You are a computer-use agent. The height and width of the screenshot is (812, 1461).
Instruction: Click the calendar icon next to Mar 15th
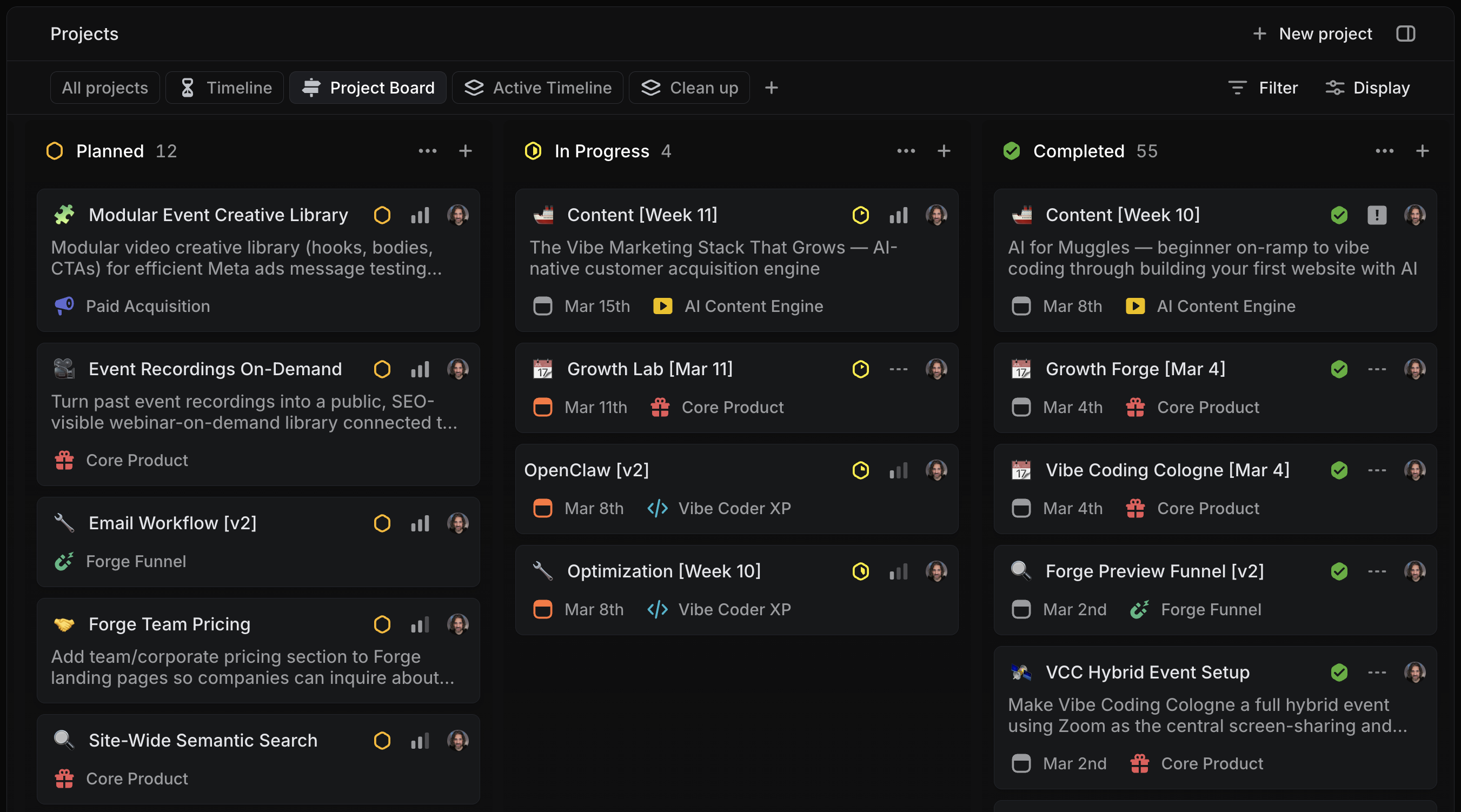542,306
